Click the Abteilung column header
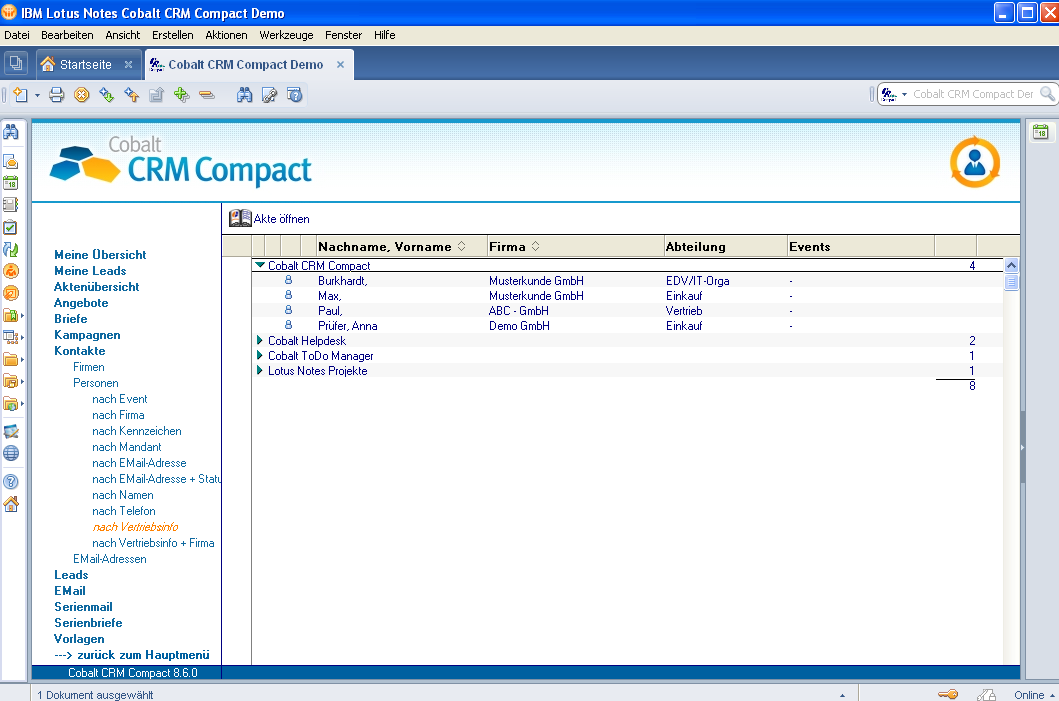The image size is (1059, 701). pyautogui.click(x=726, y=246)
